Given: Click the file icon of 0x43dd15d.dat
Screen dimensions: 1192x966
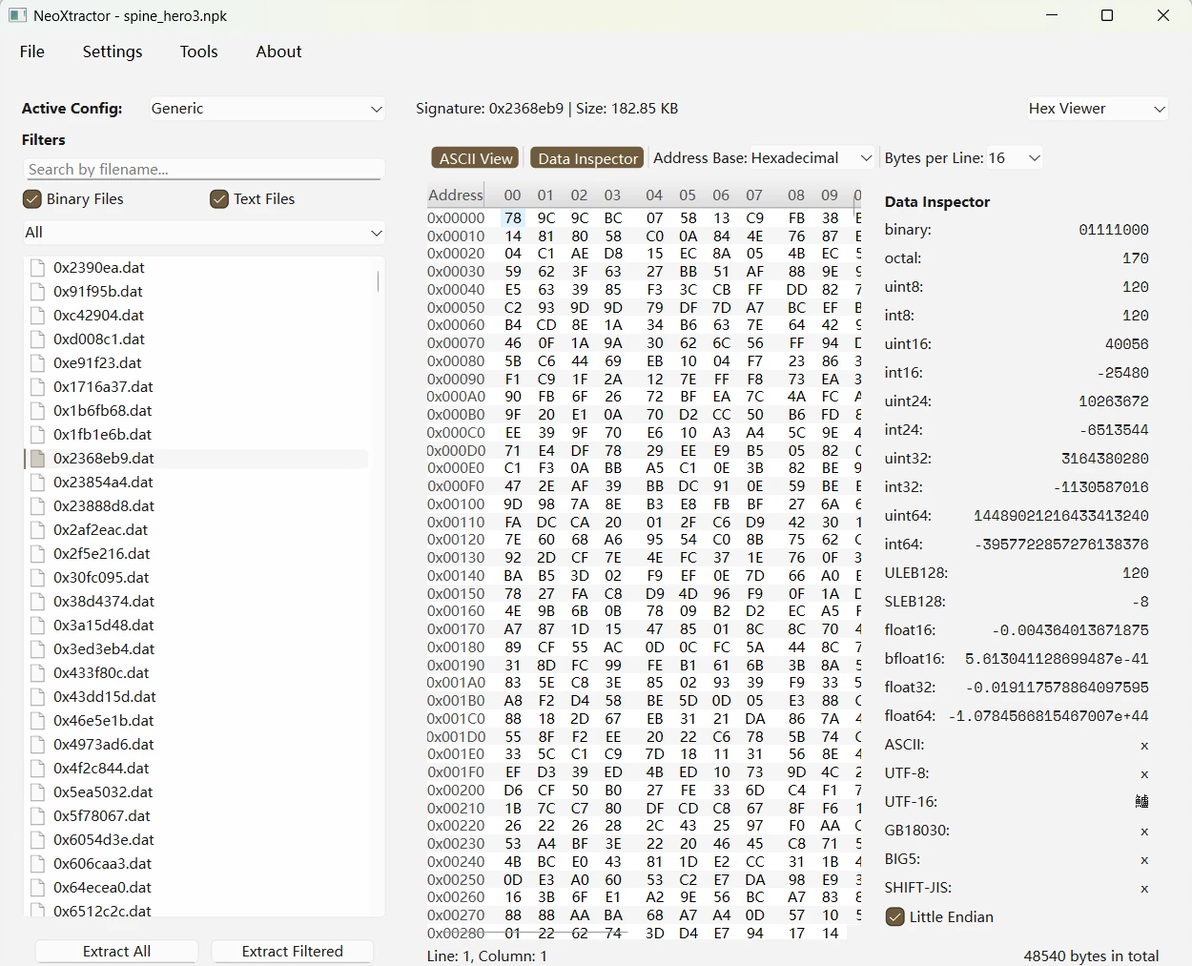Looking at the screenshot, I should point(37,696).
